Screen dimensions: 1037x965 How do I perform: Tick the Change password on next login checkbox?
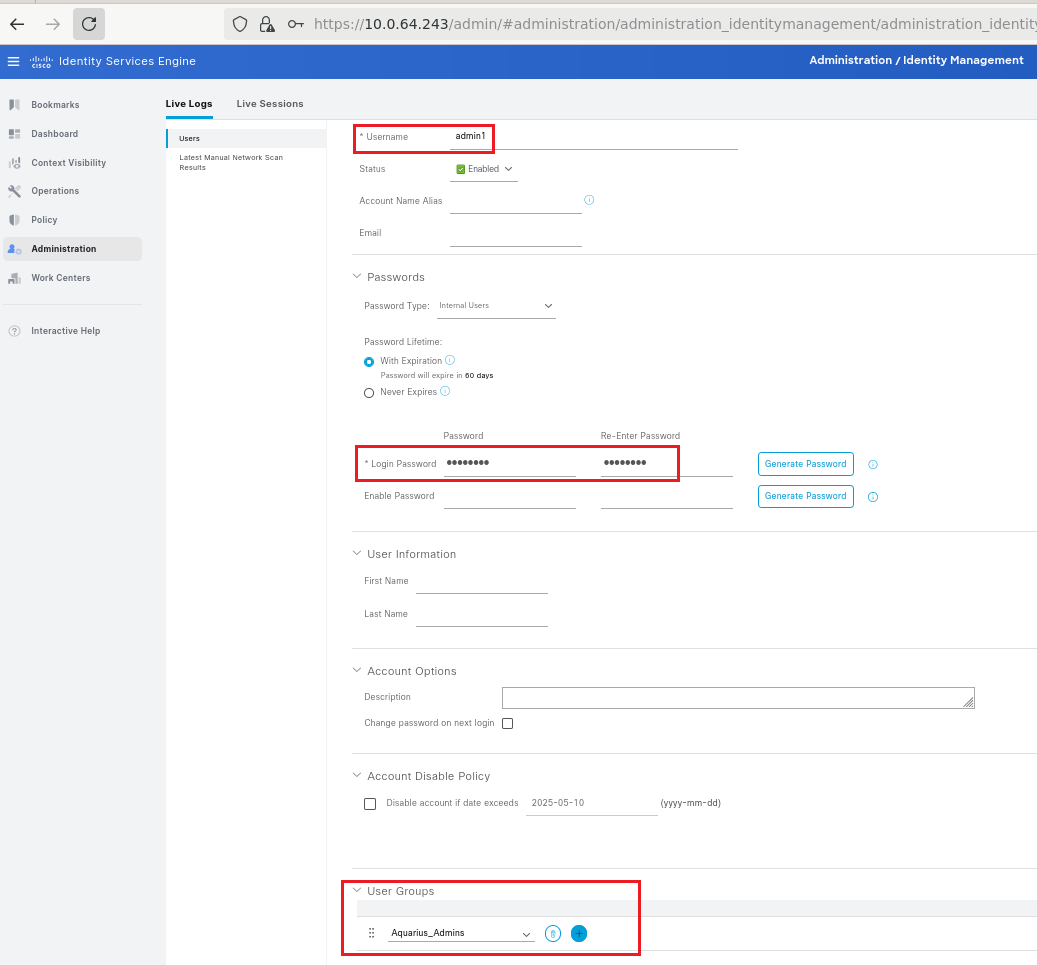pyautogui.click(x=507, y=724)
